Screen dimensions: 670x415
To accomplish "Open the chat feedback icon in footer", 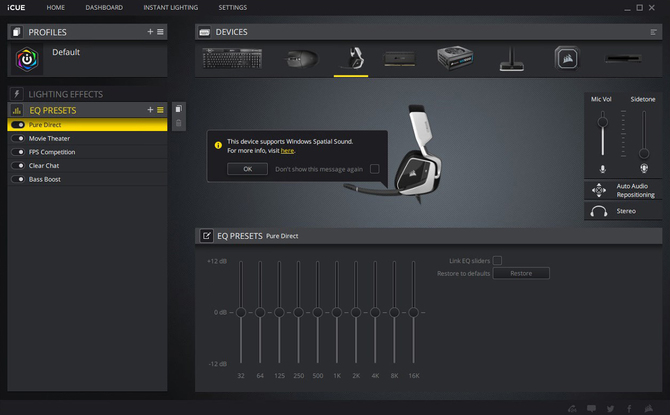I will 591,409.
